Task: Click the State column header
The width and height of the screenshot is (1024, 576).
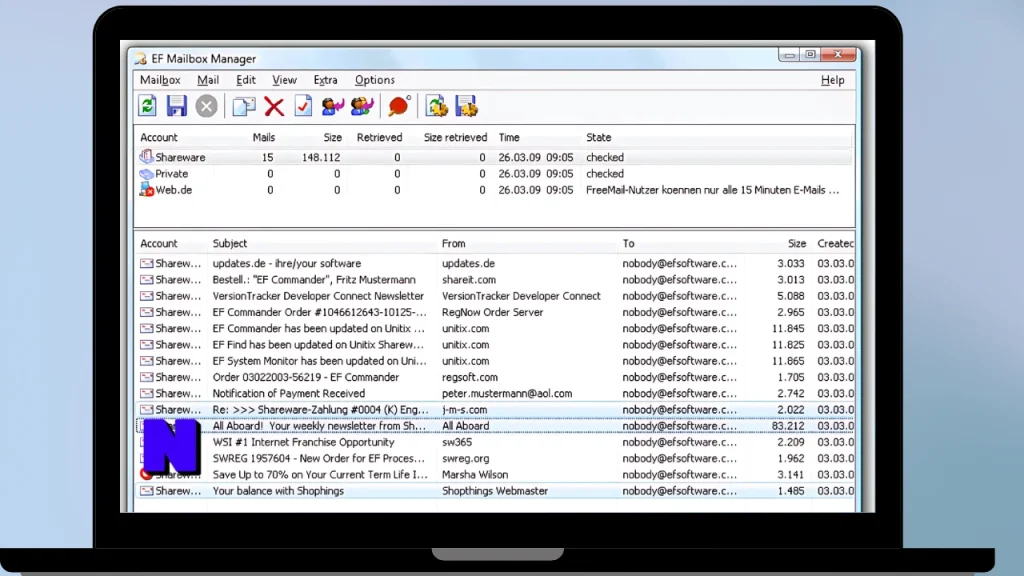Action: click(x=599, y=137)
